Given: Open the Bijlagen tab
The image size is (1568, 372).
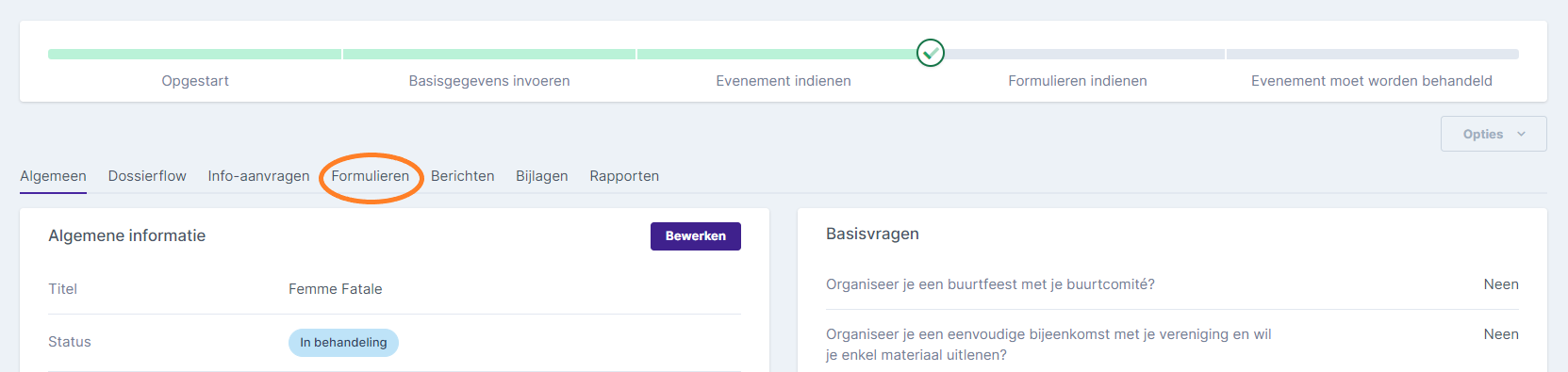Looking at the screenshot, I should [541, 176].
